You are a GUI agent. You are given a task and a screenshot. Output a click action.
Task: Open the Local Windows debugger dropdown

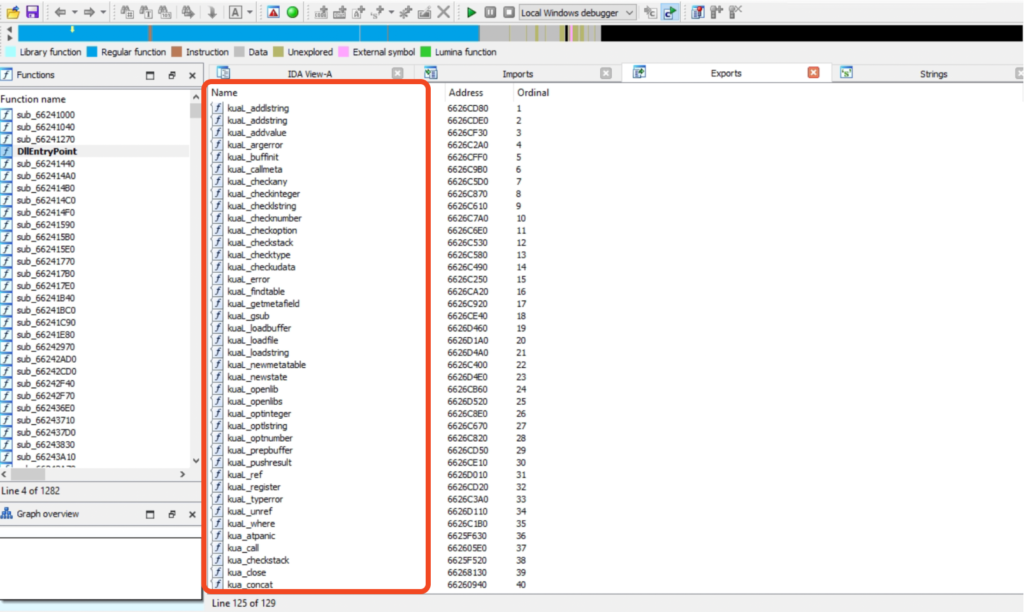pos(630,11)
